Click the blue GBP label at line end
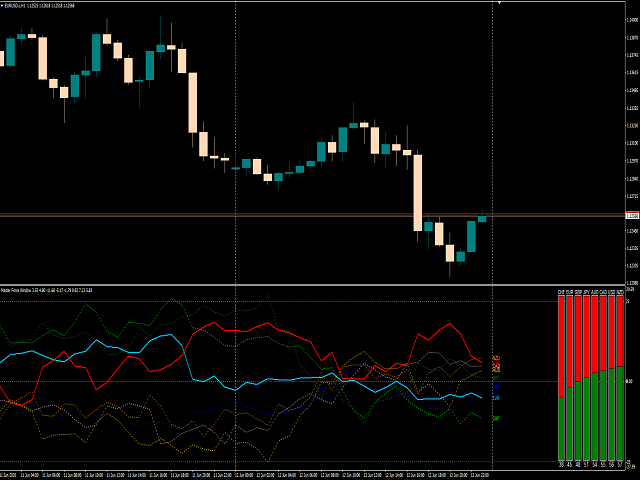The width and height of the screenshot is (640, 480). point(496,387)
